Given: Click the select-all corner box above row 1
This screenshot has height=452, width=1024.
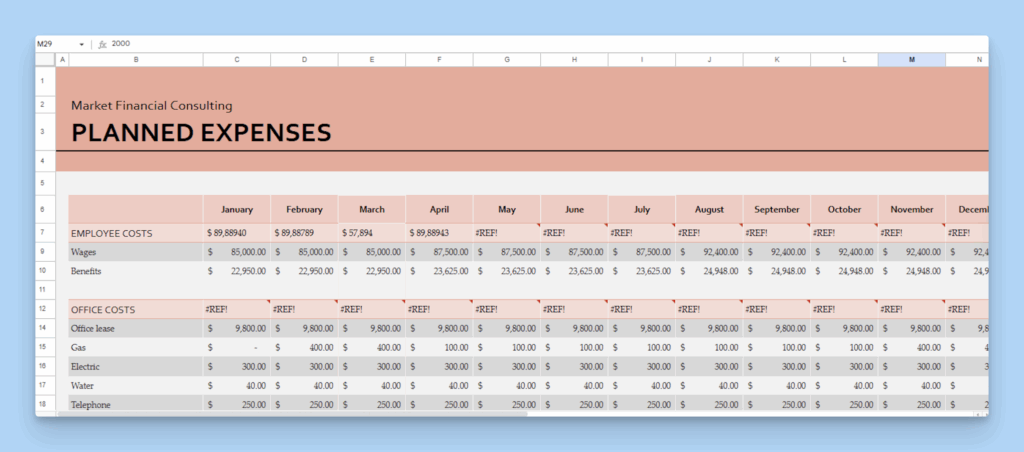Looking at the screenshot, I should [46, 60].
